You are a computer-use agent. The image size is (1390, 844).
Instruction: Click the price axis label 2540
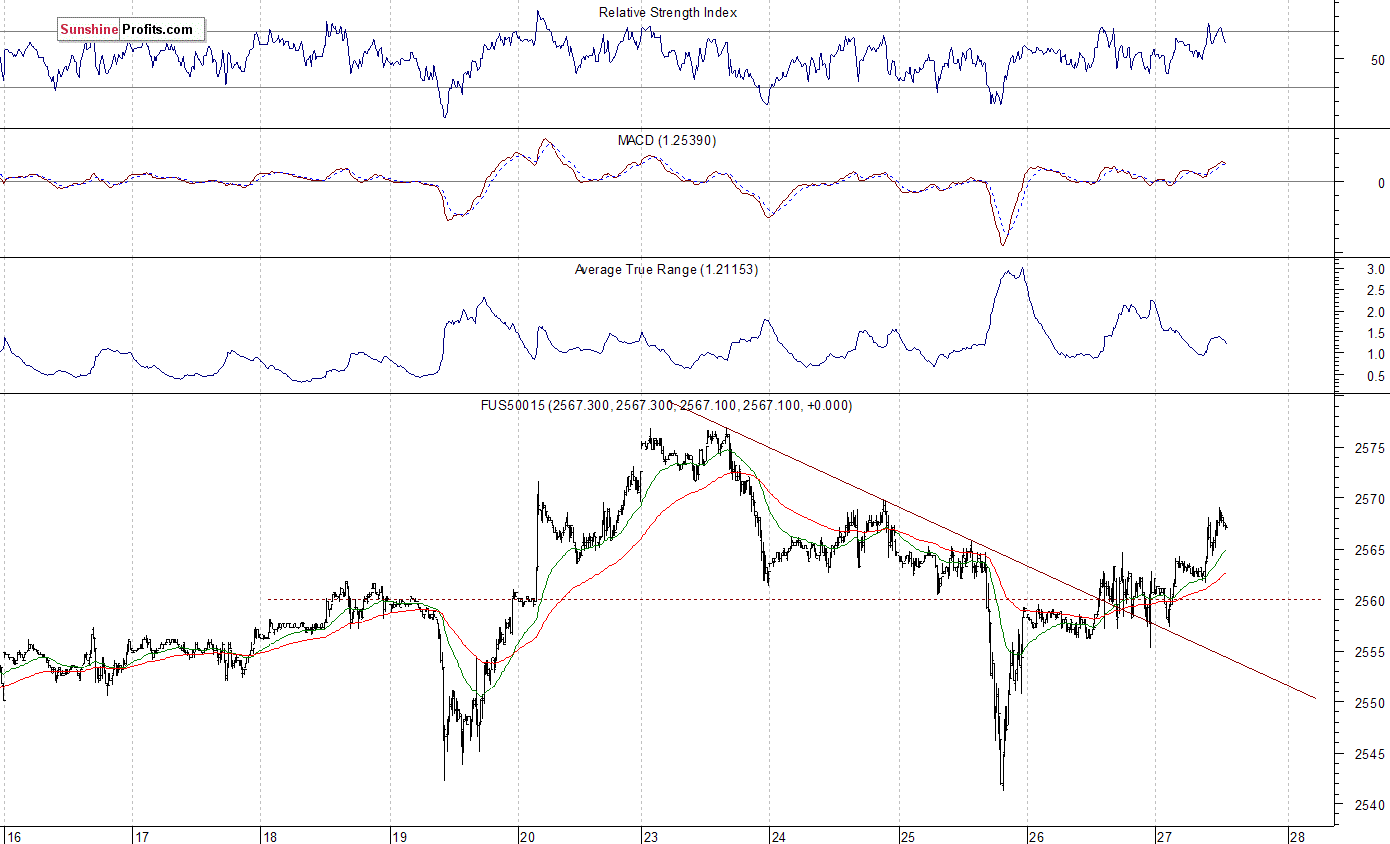1371,805
